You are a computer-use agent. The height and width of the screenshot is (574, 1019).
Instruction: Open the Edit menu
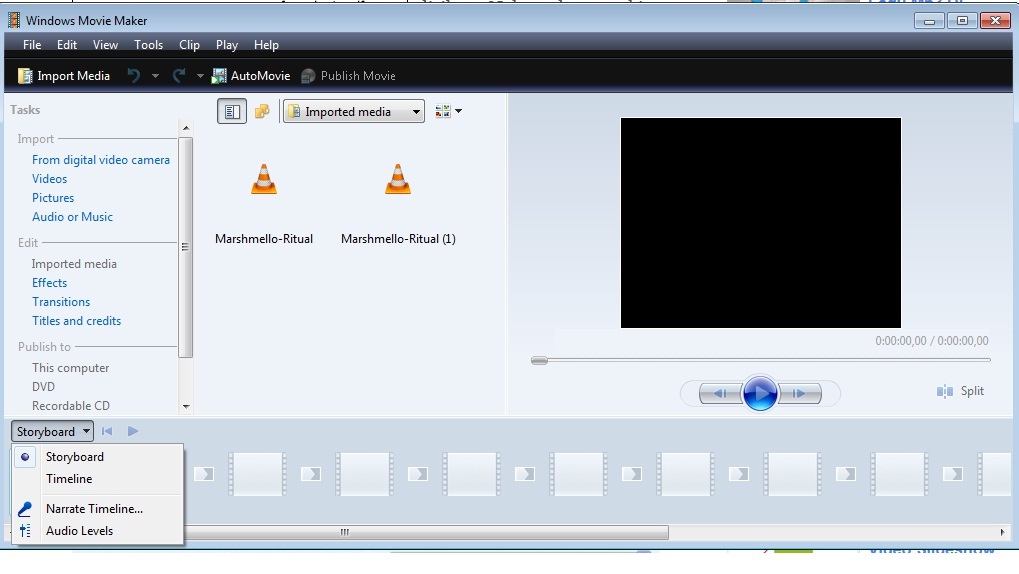coord(67,45)
